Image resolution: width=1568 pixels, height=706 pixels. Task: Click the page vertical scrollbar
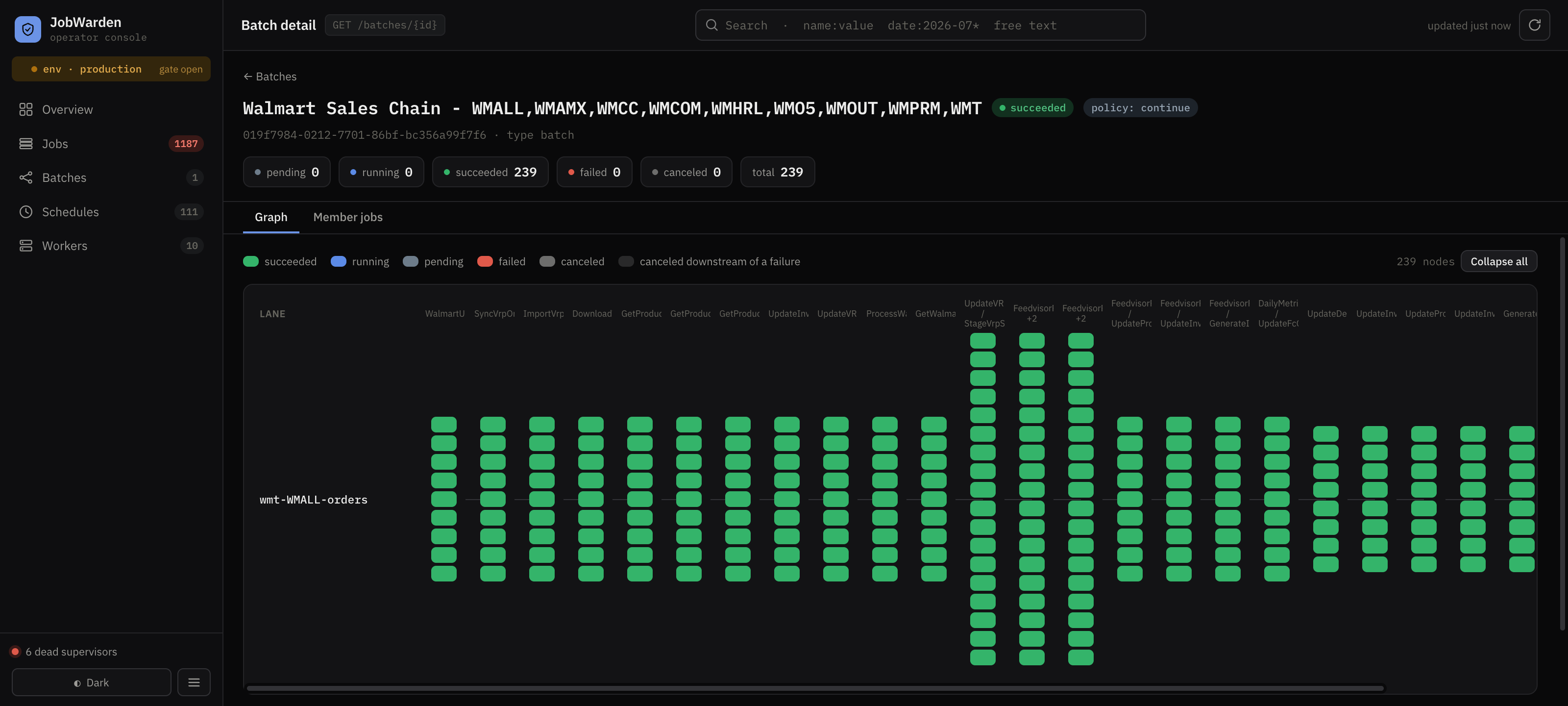click(x=1562, y=434)
